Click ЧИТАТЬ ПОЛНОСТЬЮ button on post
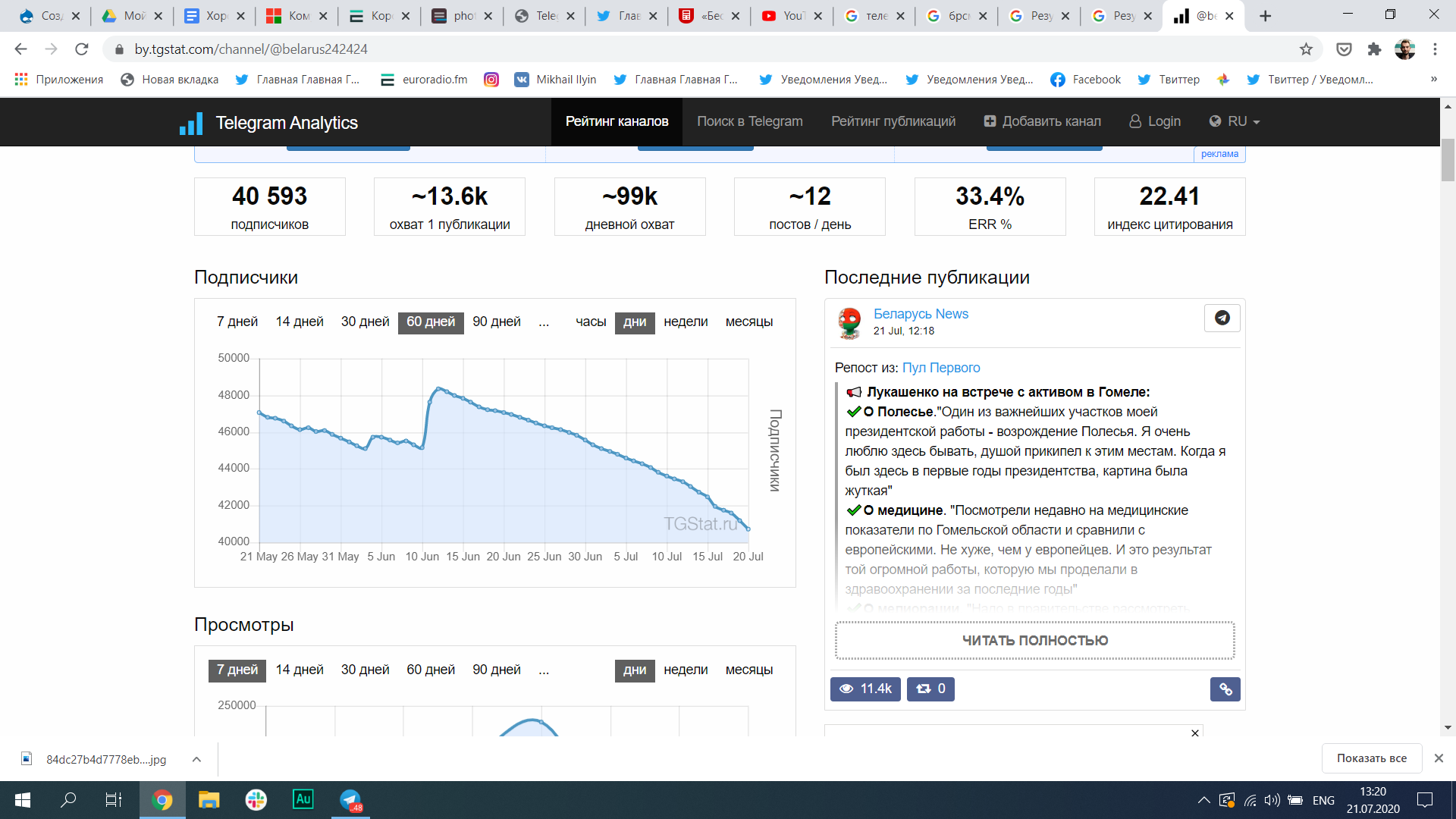Image resolution: width=1456 pixels, height=819 pixels. pos(1037,641)
